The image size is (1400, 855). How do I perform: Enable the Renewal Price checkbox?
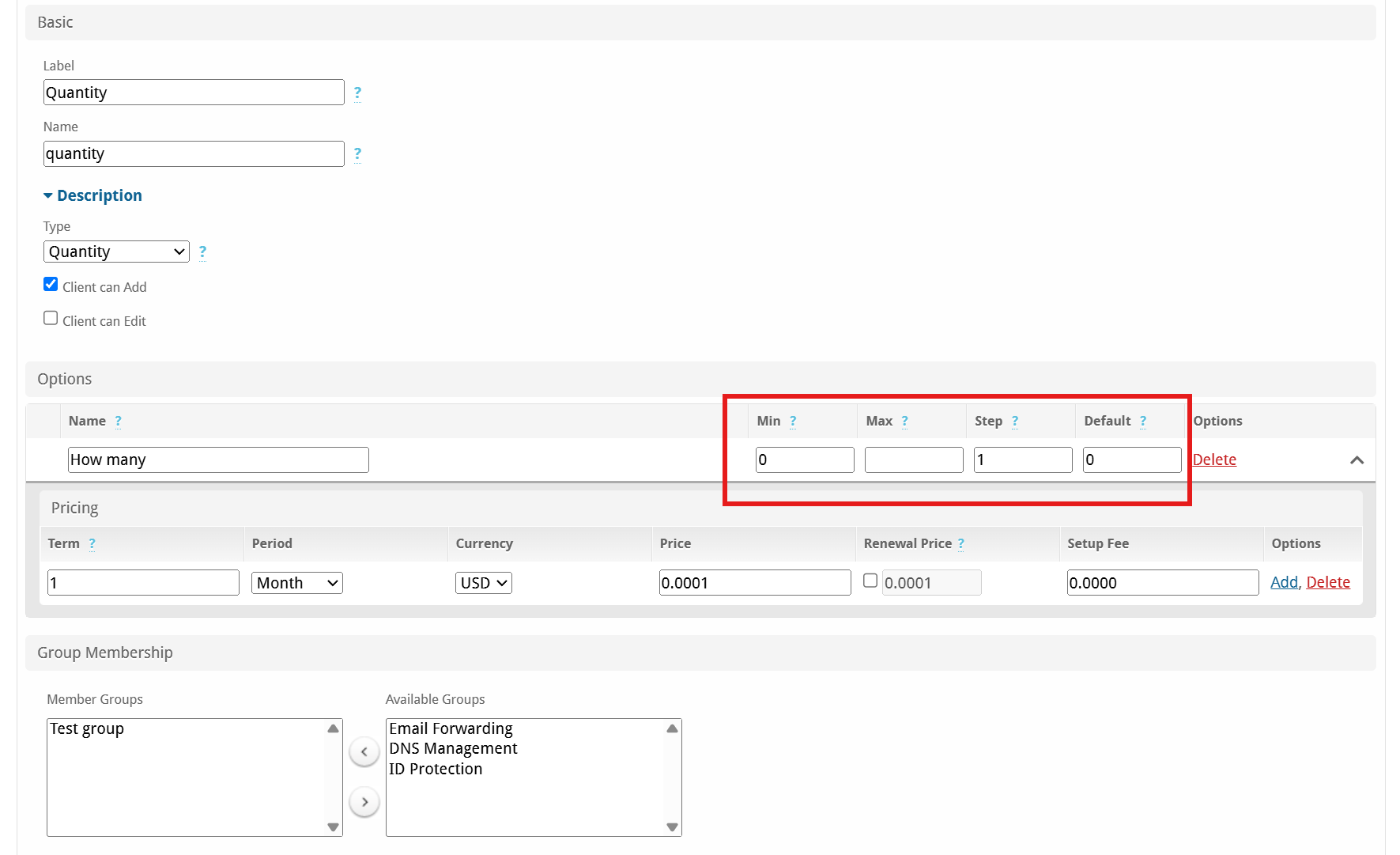(870, 581)
